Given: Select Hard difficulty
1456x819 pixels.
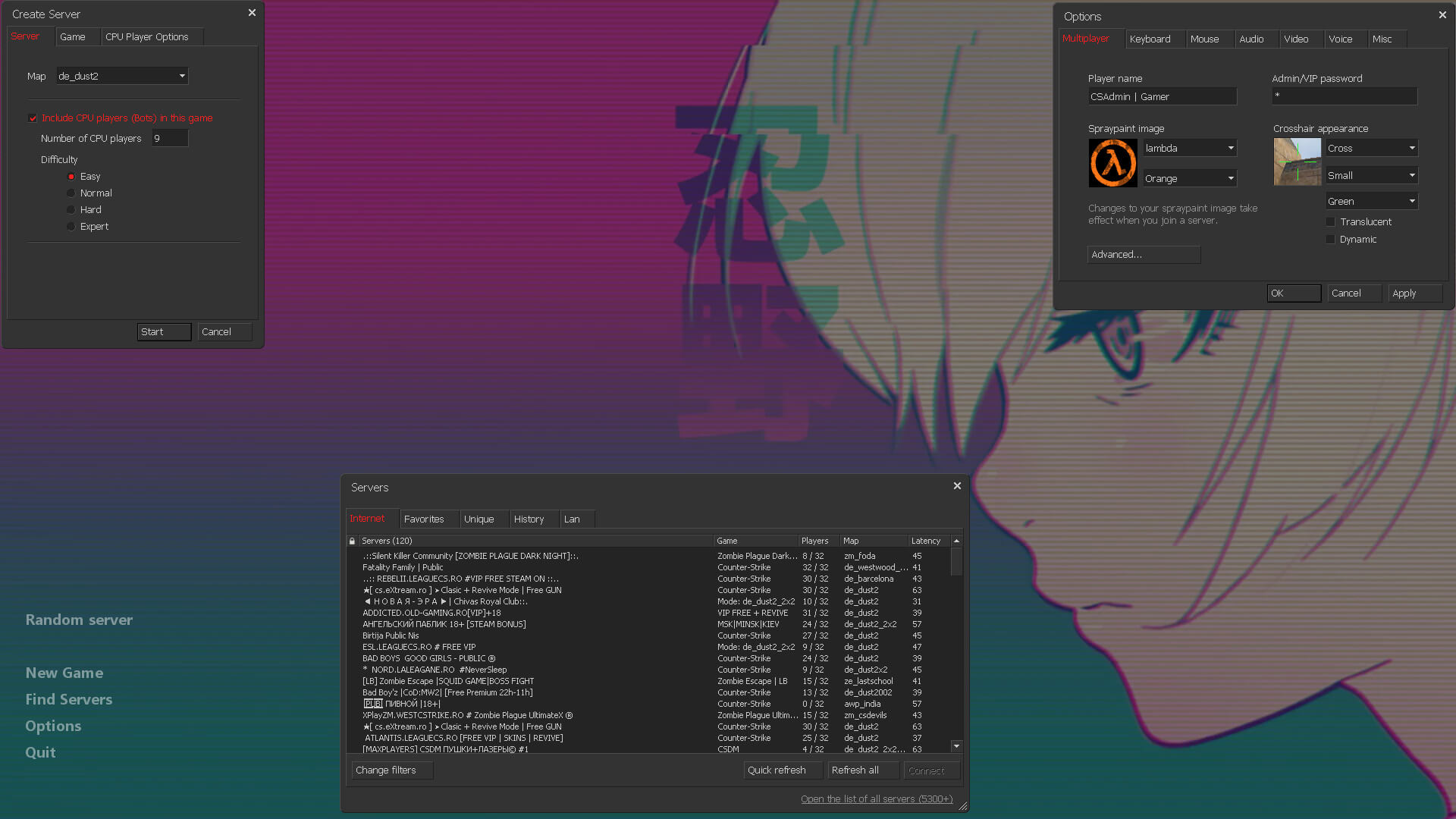Looking at the screenshot, I should (71, 210).
